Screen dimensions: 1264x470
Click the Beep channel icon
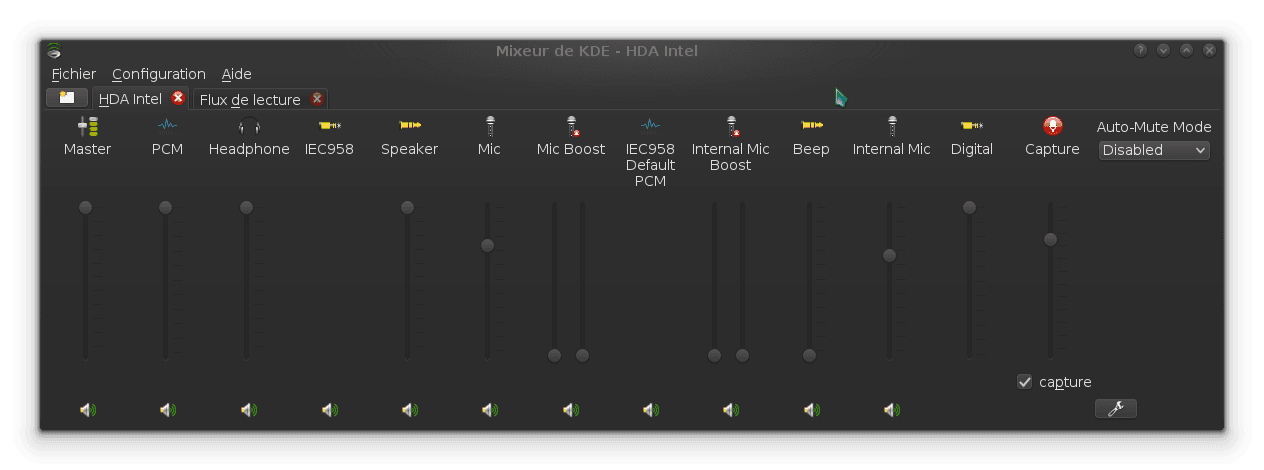(811, 126)
